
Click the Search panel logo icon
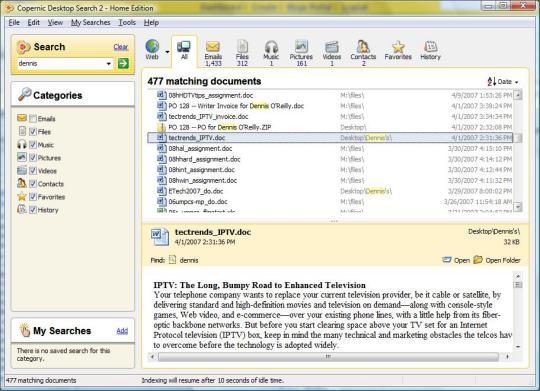tap(24, 47)
